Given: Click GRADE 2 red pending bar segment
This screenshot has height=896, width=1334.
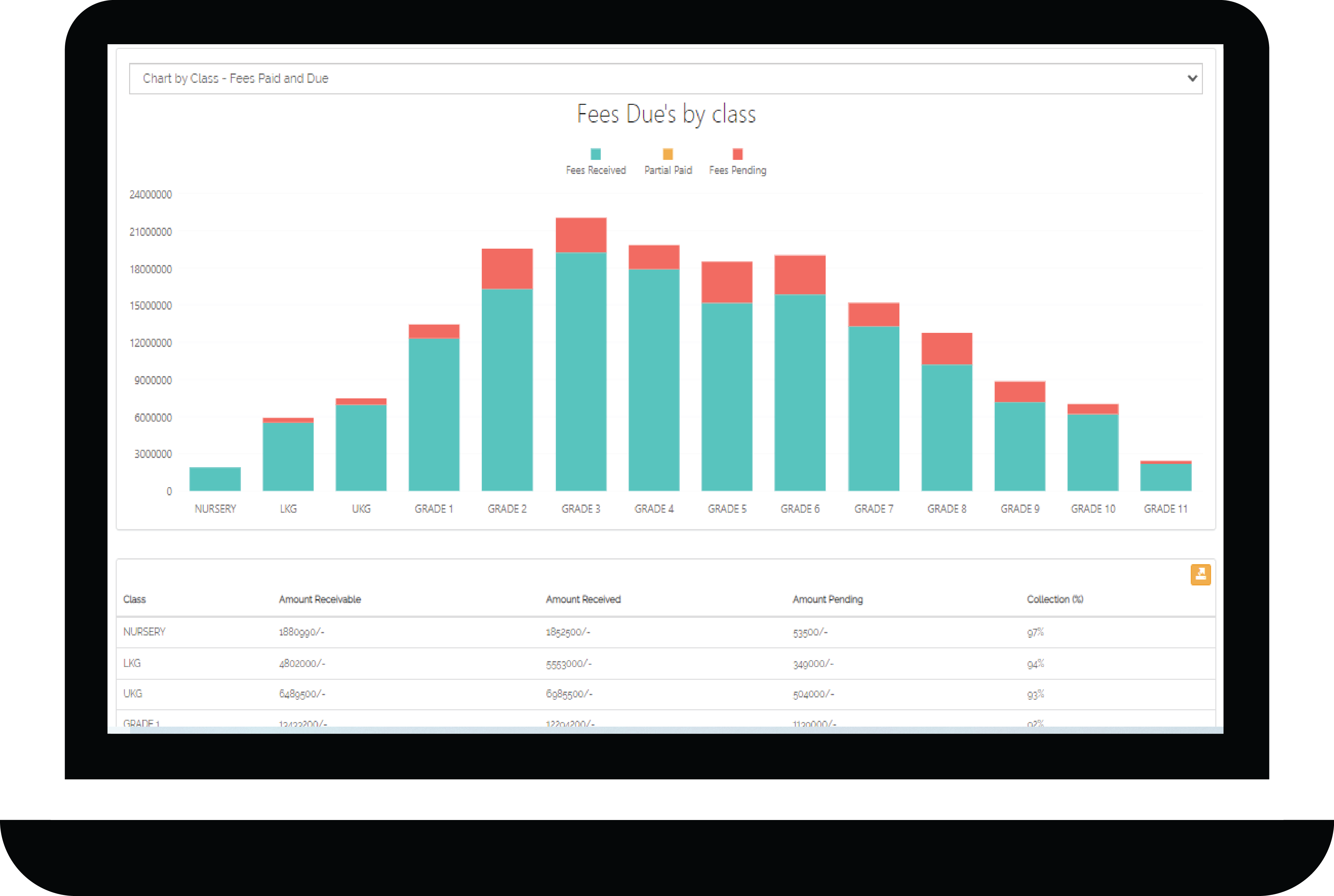Looking at the screenshot, I should (x=507, y=269).
